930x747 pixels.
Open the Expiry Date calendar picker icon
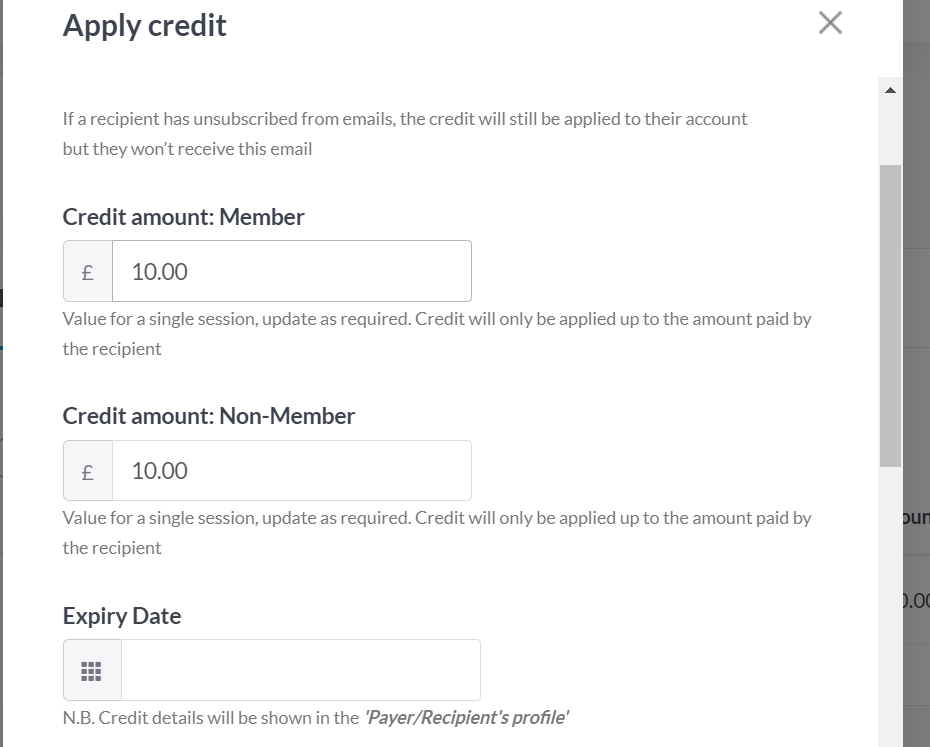(x=92, y=670)
